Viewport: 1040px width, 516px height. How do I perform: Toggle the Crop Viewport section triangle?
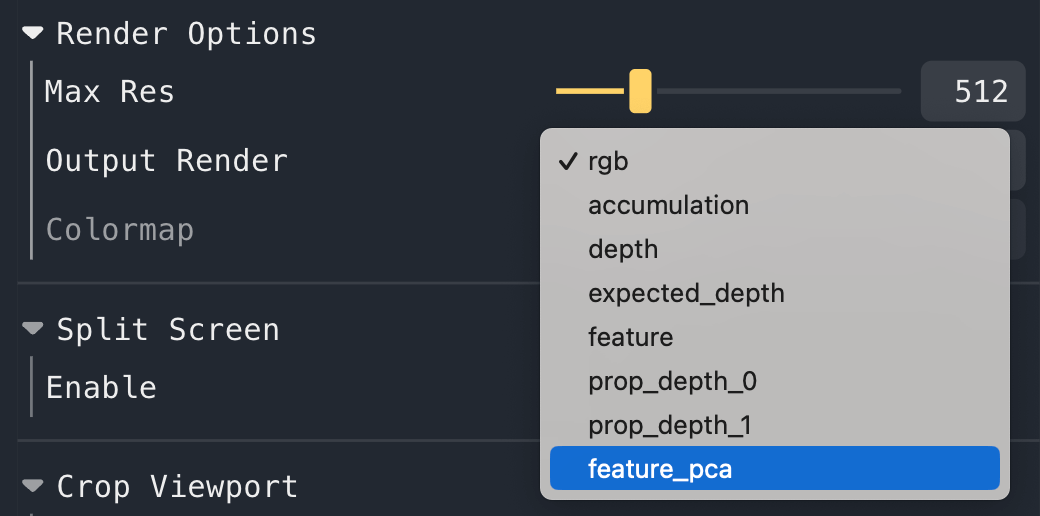(x=34, y=486)
